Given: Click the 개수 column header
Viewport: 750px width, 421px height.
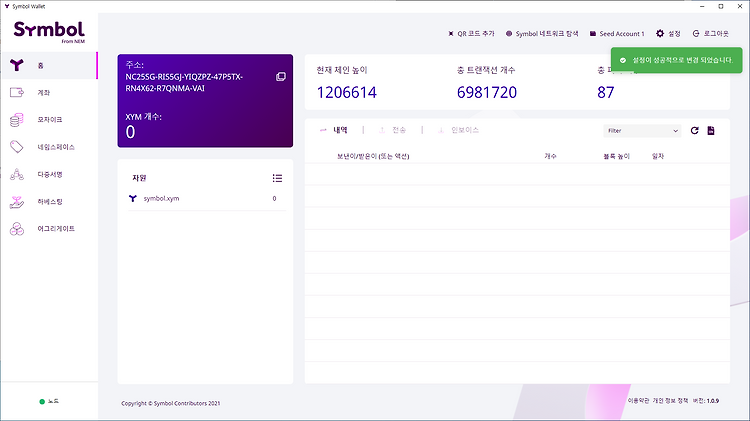Looking at the screenshot, I should [550, 156].
